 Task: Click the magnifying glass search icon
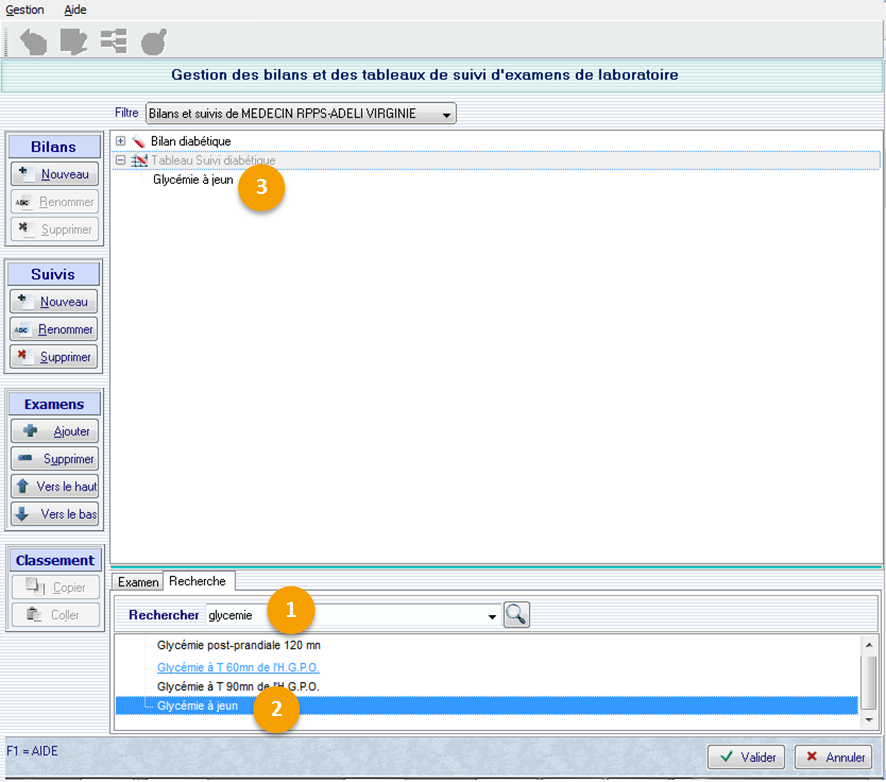(516, 616)
